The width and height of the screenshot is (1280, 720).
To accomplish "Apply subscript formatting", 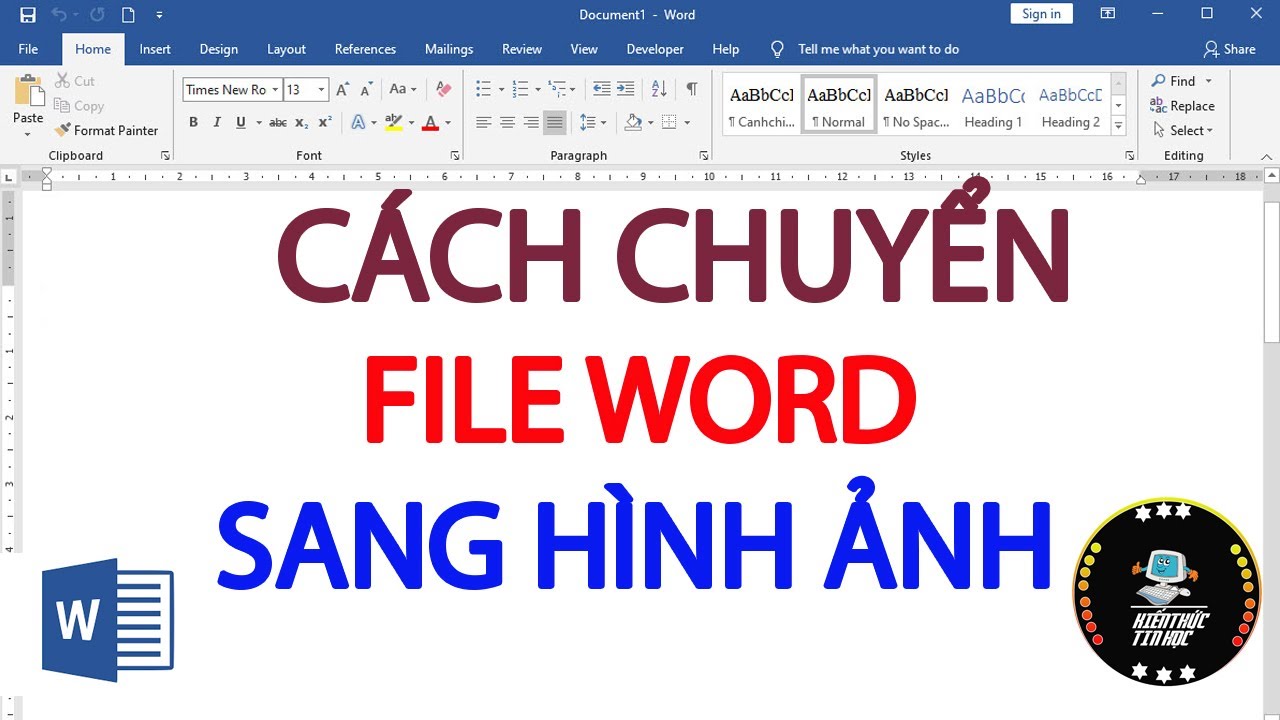I will tap(302, 123).
